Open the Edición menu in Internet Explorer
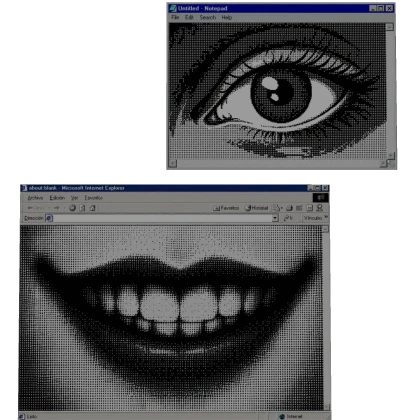The width and height of the screenshot is (420, 420). (57, 198)
